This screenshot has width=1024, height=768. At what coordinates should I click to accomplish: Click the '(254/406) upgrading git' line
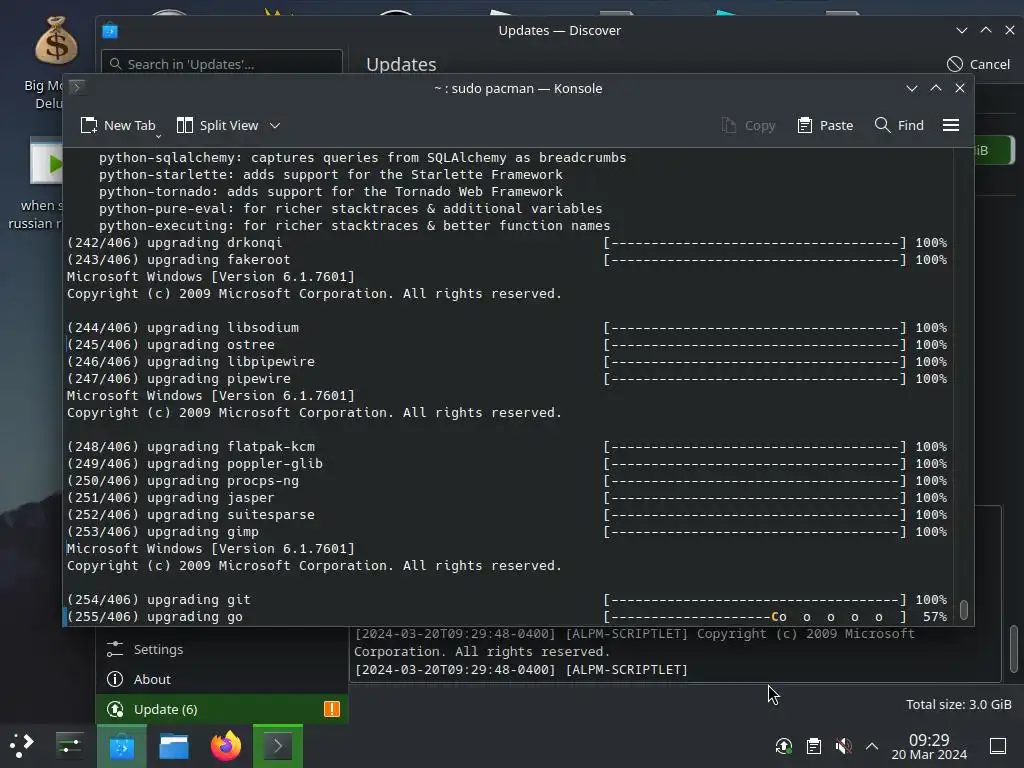click(x=159, y=600)
